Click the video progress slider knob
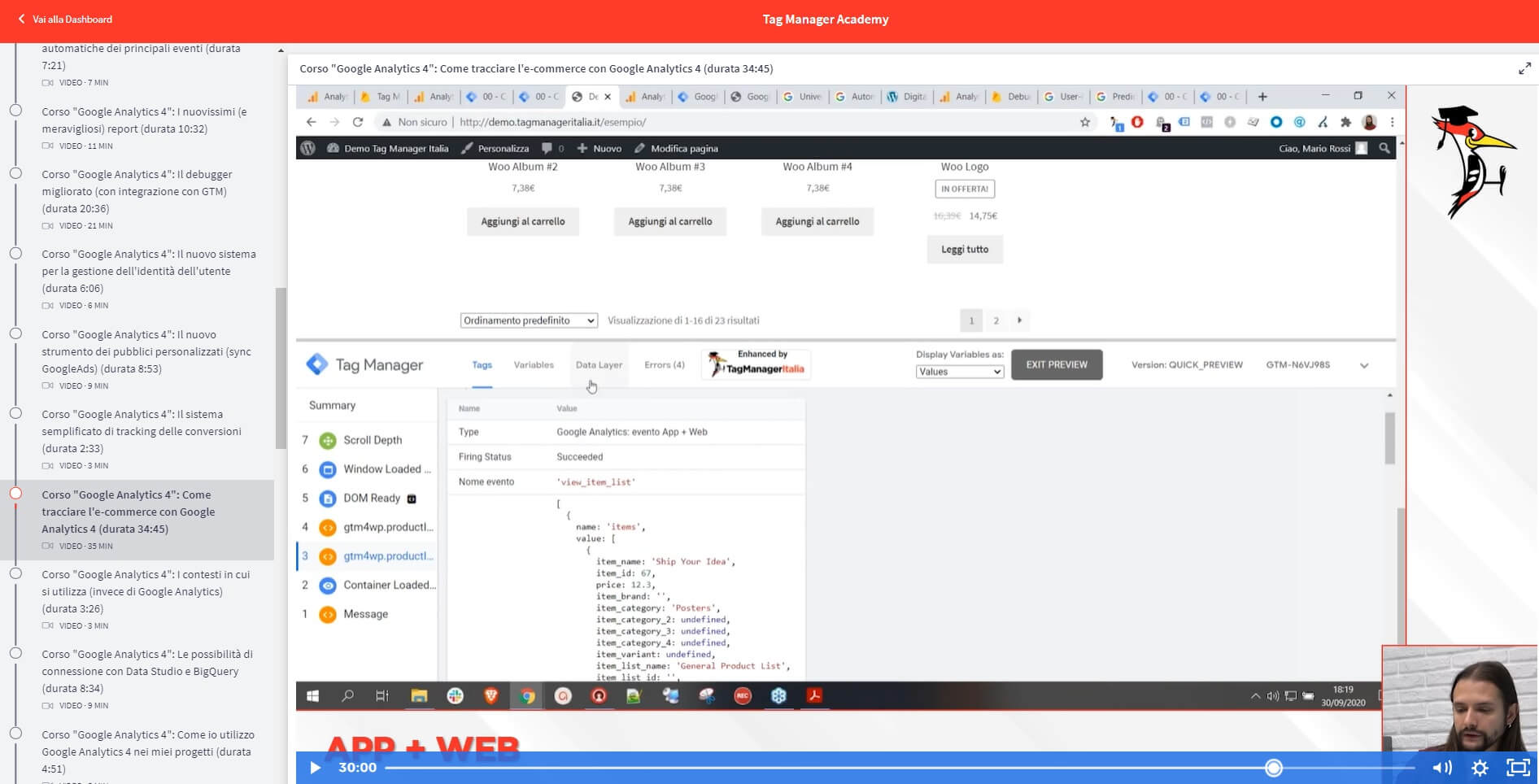Screen dimensions: 1539x784 1274,767
